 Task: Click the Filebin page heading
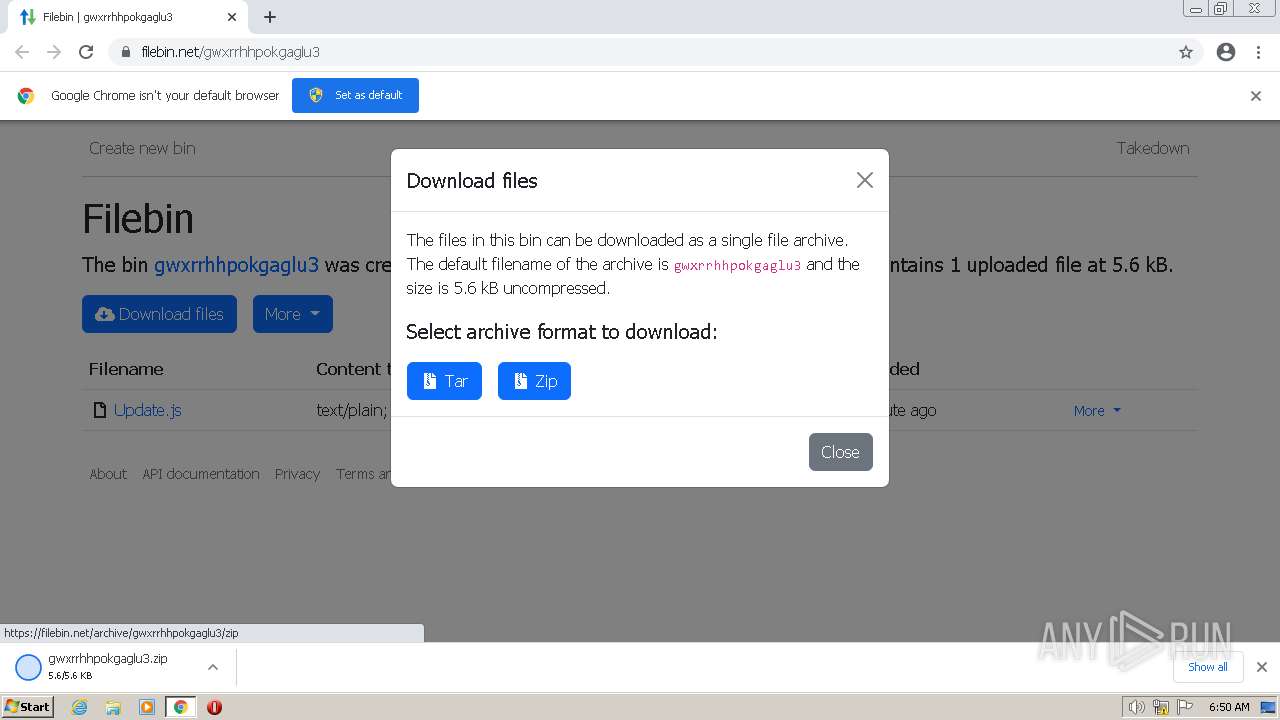click(138, 218)
